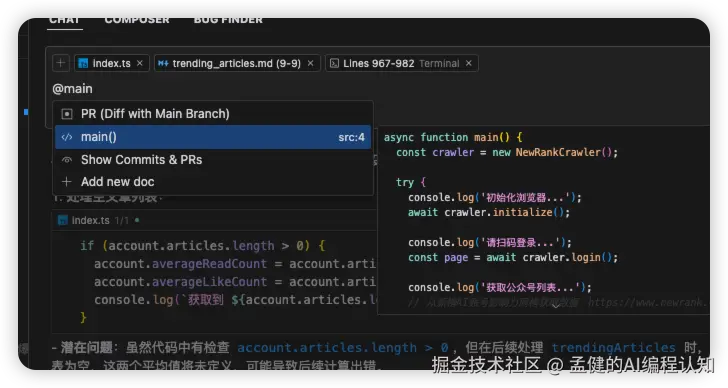The width and height of the screenshot is (728, 388).
Task: Switch to the COMPOSER tab
Action: click(137, 20)
